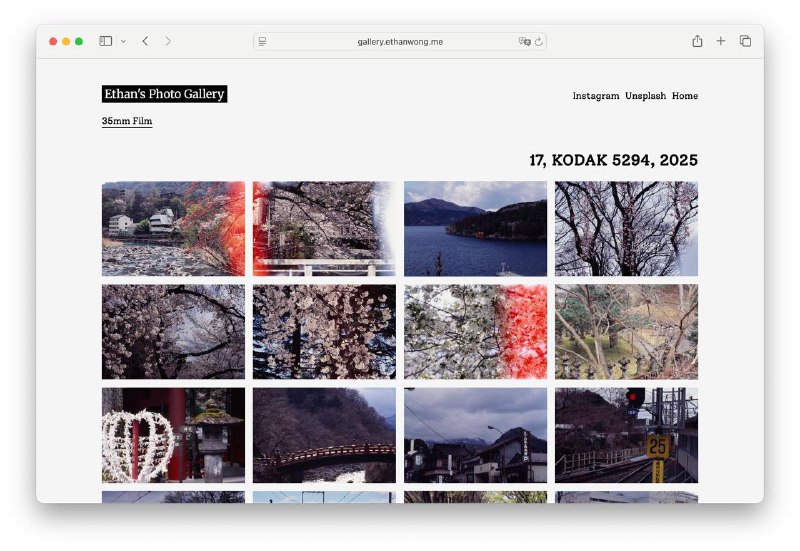View the red arched bridge photo

click(324, 435)
